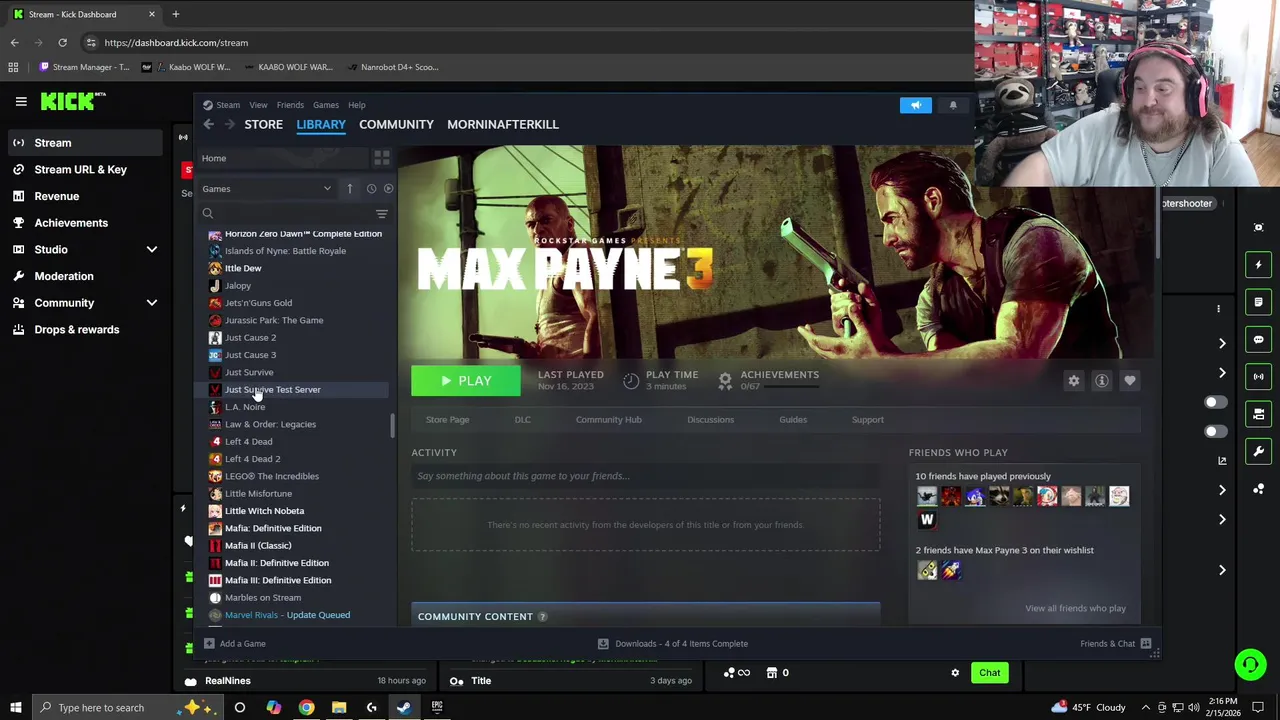Viewport: 1280px width, 720px height.
Task: Switch to the STORE tab
Action: [264, 124]
